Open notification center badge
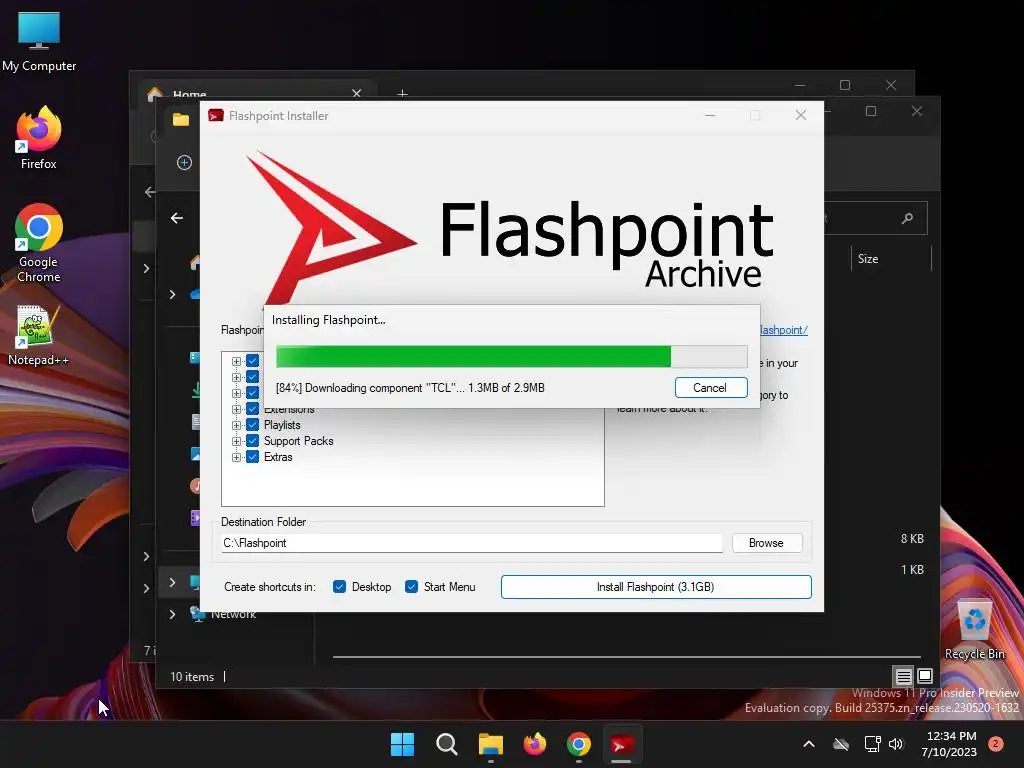The image size is (1024, 768). (996, 743)
